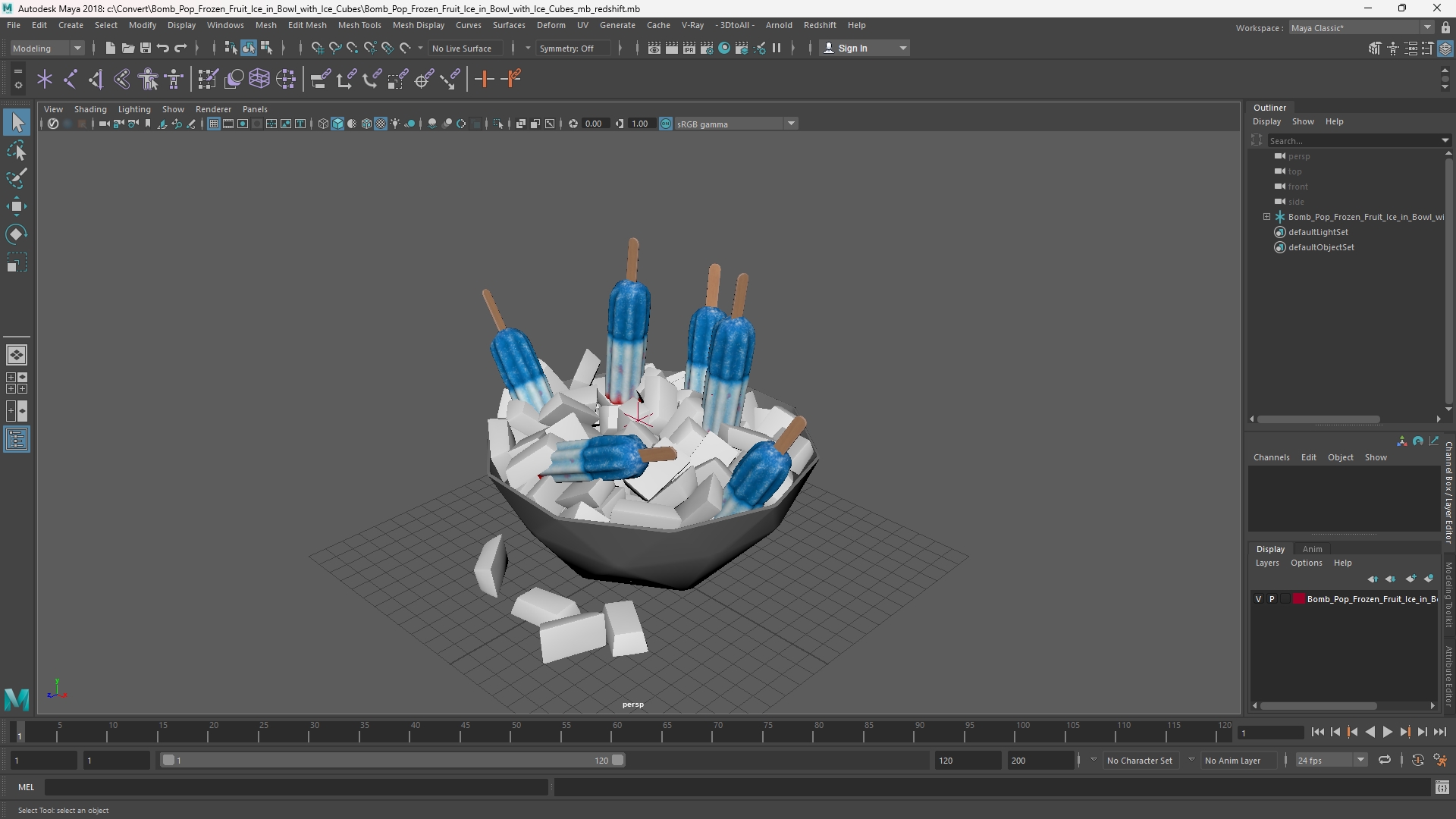Screen dimensions: 1456x819
Task: Toggle the Outliner panel layout icon
Action: coord(17,440)
